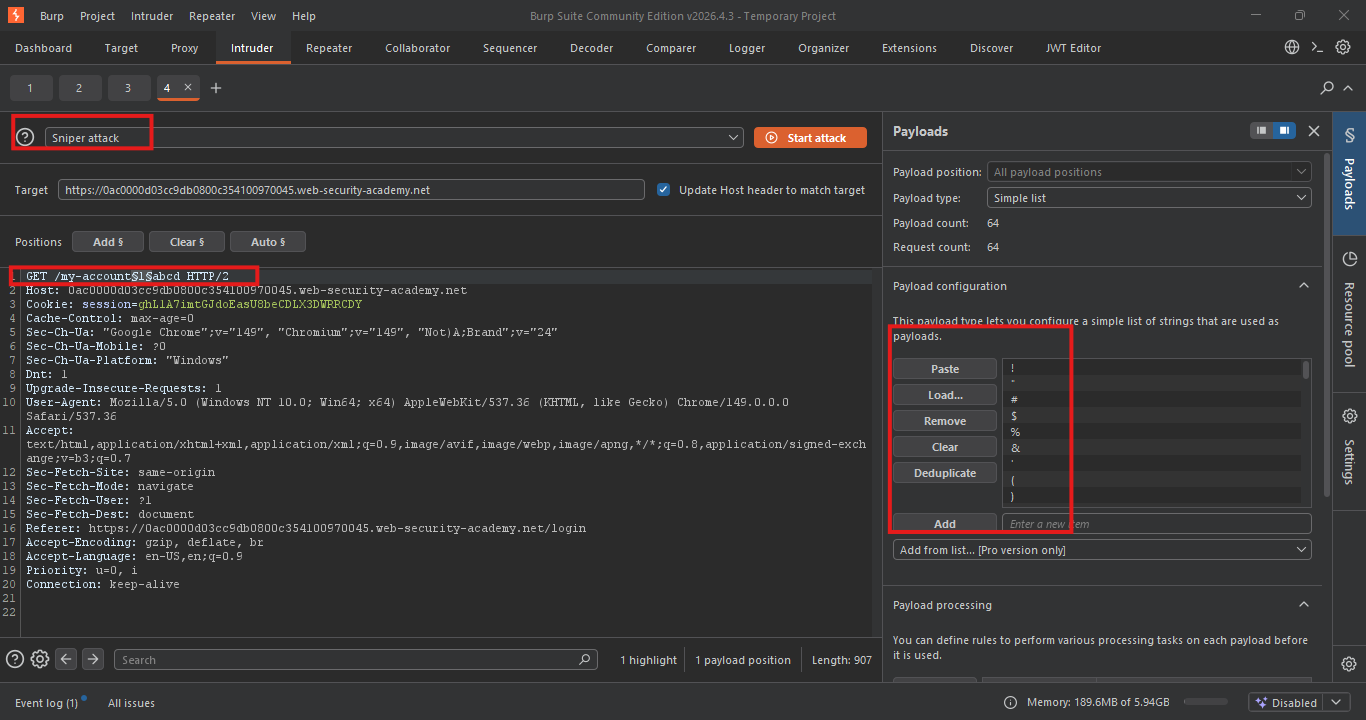Screen dimensions: 1366x720
Task: Open the top-right settings gear icon
Action: (1343, 47)
